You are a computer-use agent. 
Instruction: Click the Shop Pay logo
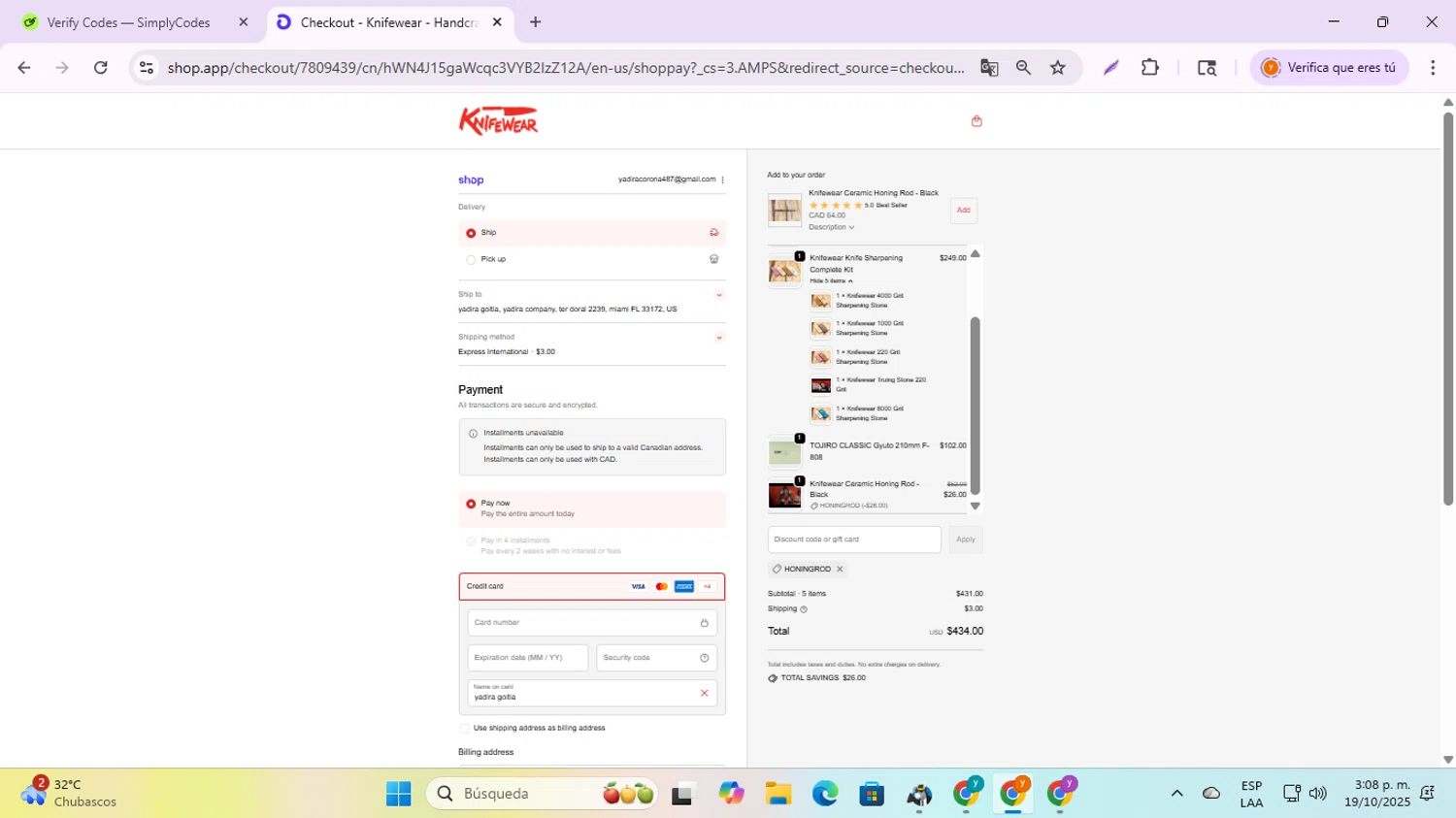pos(471,180)
